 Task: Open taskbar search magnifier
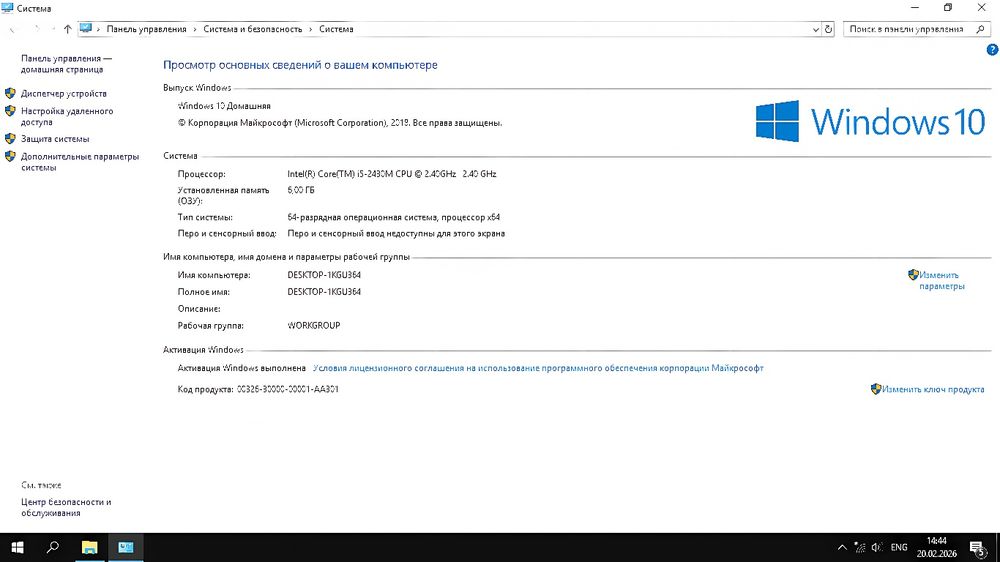click(53, 547)
